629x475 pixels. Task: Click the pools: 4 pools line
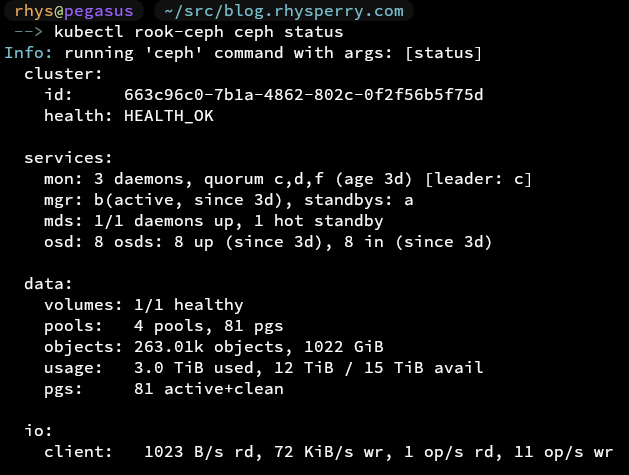pos(164,326)
